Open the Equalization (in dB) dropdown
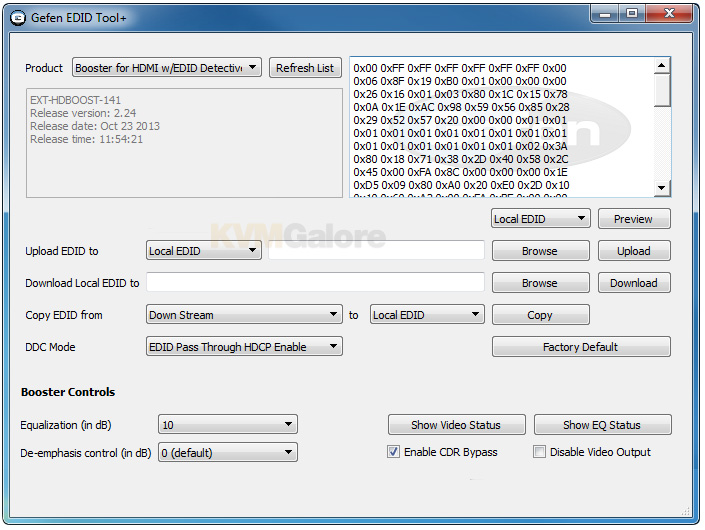 (x=228, y=424)
